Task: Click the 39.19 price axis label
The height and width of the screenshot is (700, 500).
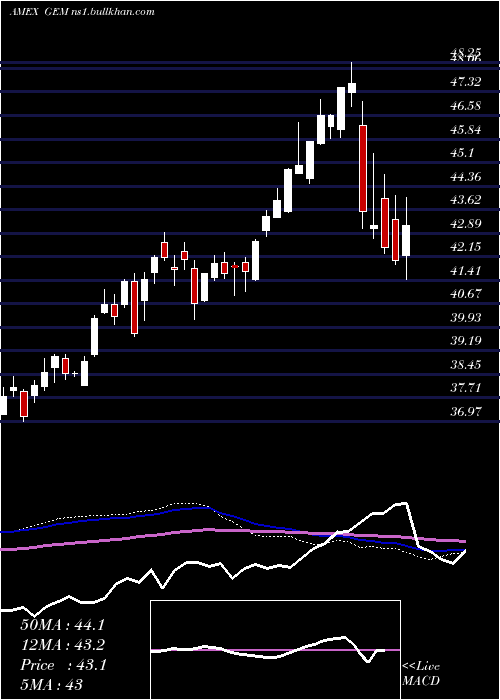Action: pos(466,341)
